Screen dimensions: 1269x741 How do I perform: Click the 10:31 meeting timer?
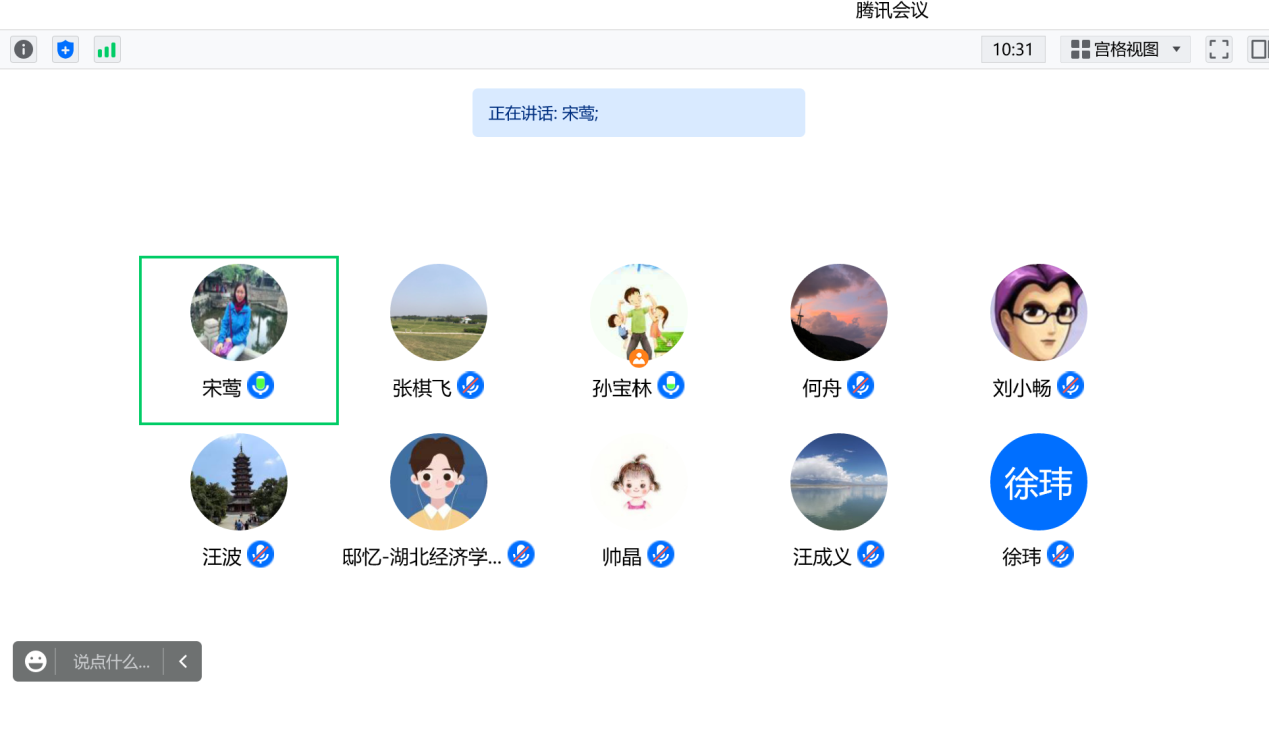1013,49
